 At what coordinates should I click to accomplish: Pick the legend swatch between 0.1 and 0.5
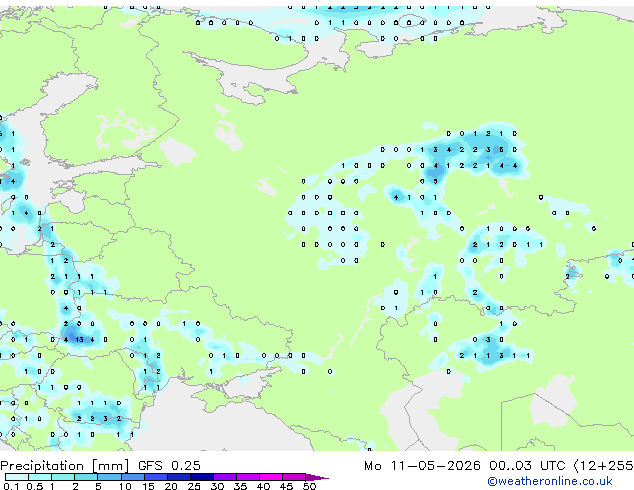pos(17,477)
